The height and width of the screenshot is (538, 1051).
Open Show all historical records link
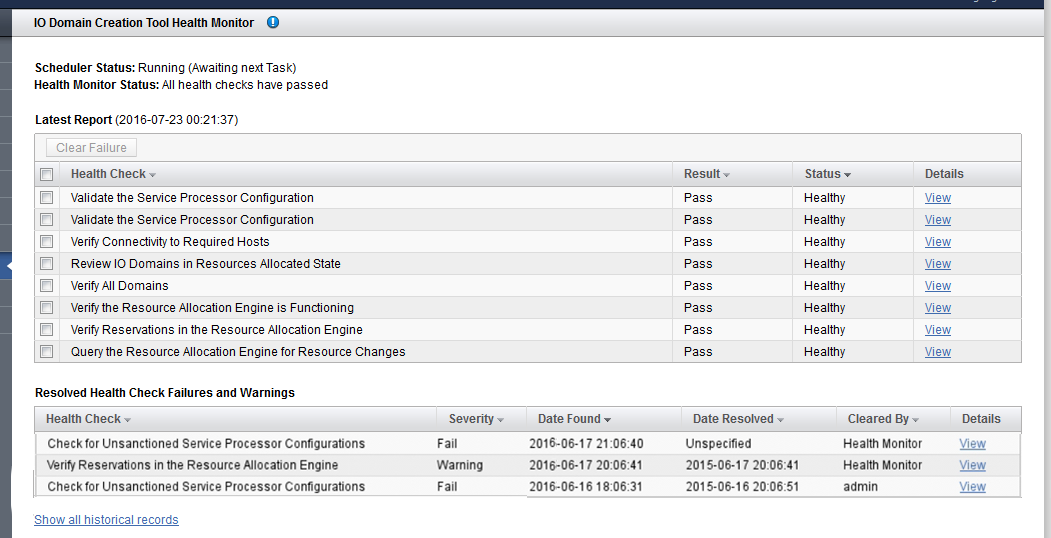pyautogui.click(x=107, y=519)
